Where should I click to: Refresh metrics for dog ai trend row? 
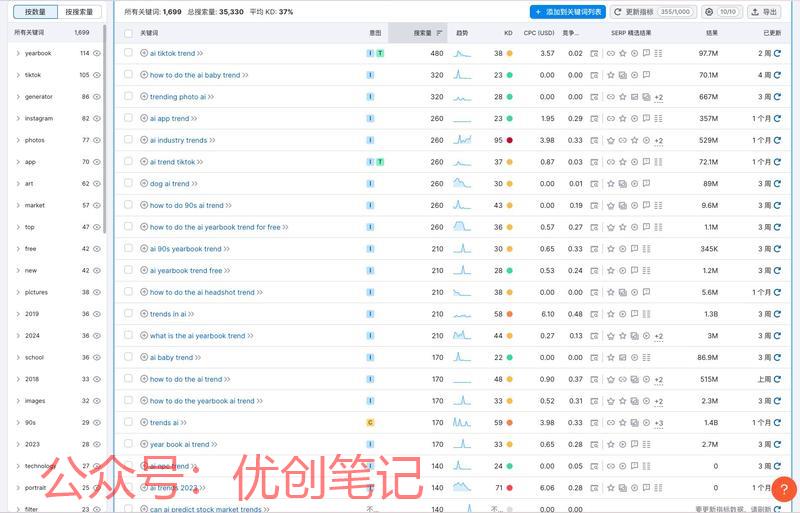click(777, 183)
